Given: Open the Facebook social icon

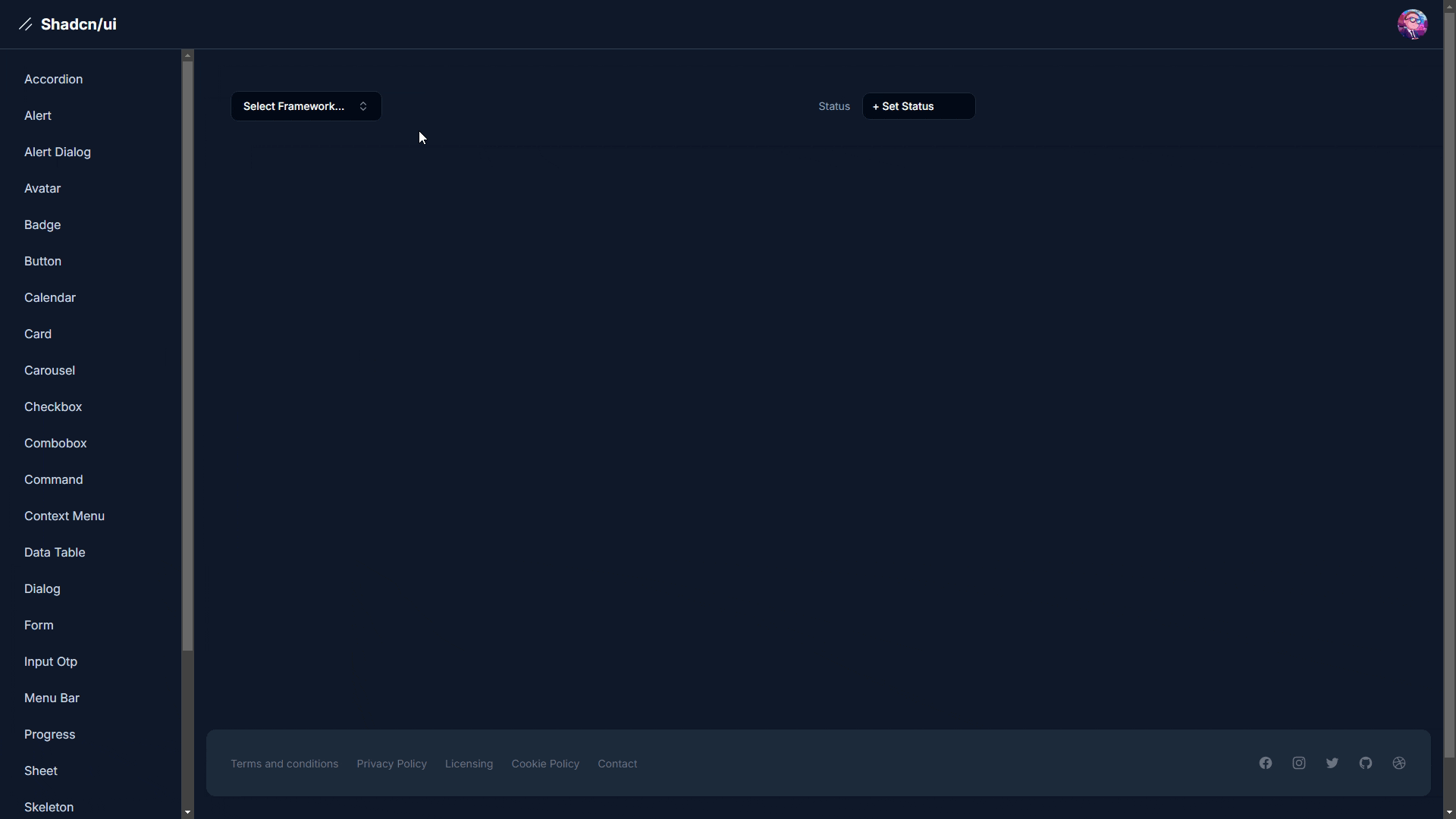Looking at the screenshot, I should 1265,763.
